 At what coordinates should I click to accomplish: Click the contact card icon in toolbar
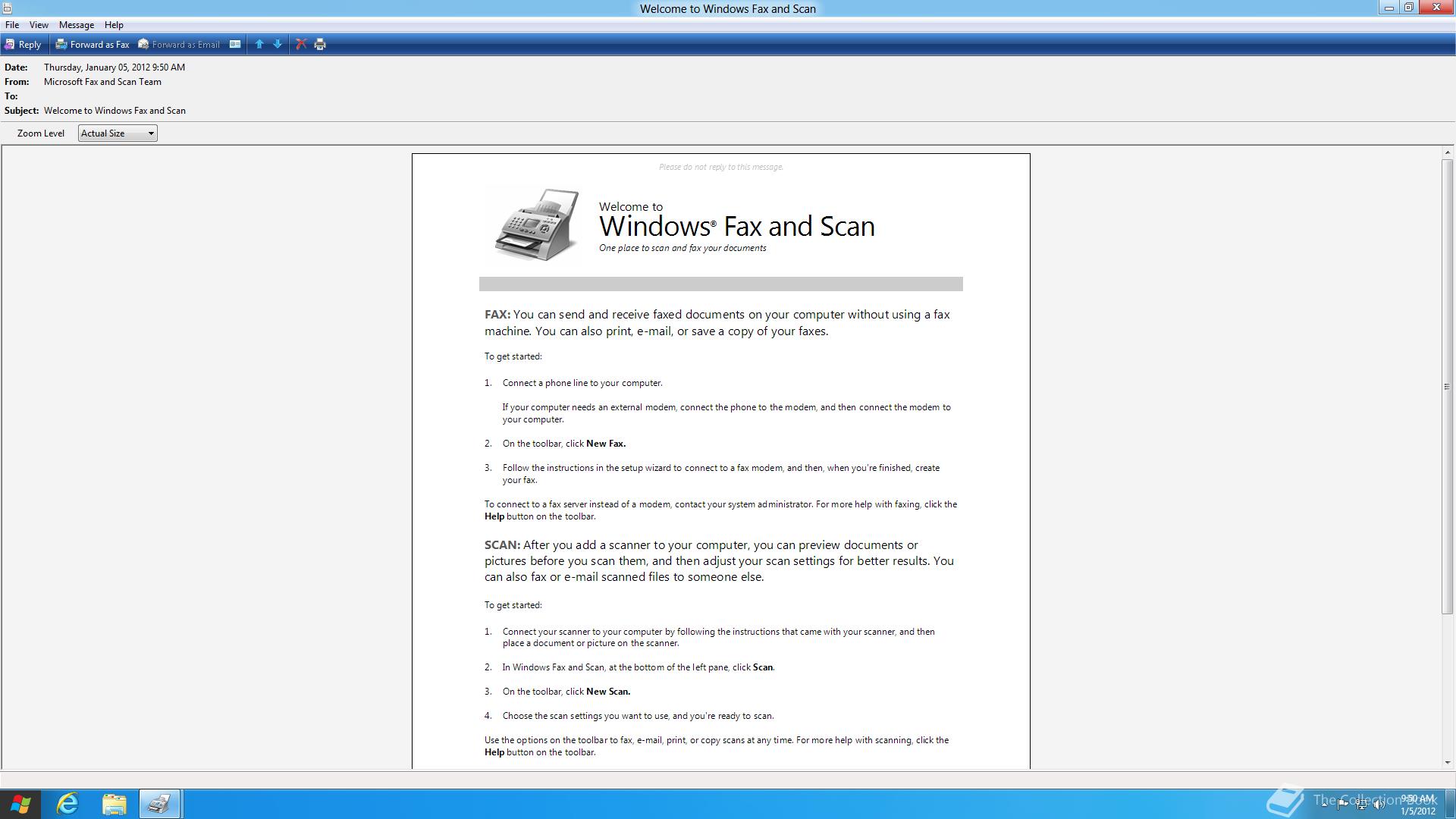coord(235,45)
